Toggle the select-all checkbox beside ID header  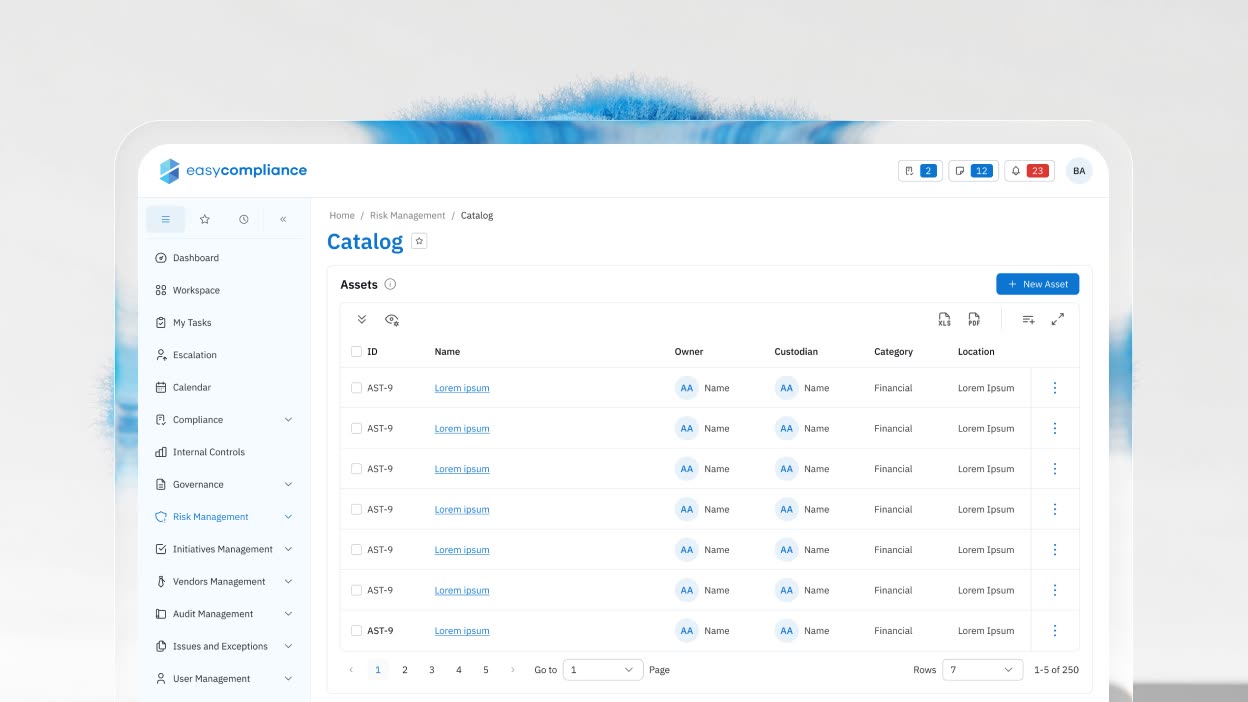pos(356,352)
